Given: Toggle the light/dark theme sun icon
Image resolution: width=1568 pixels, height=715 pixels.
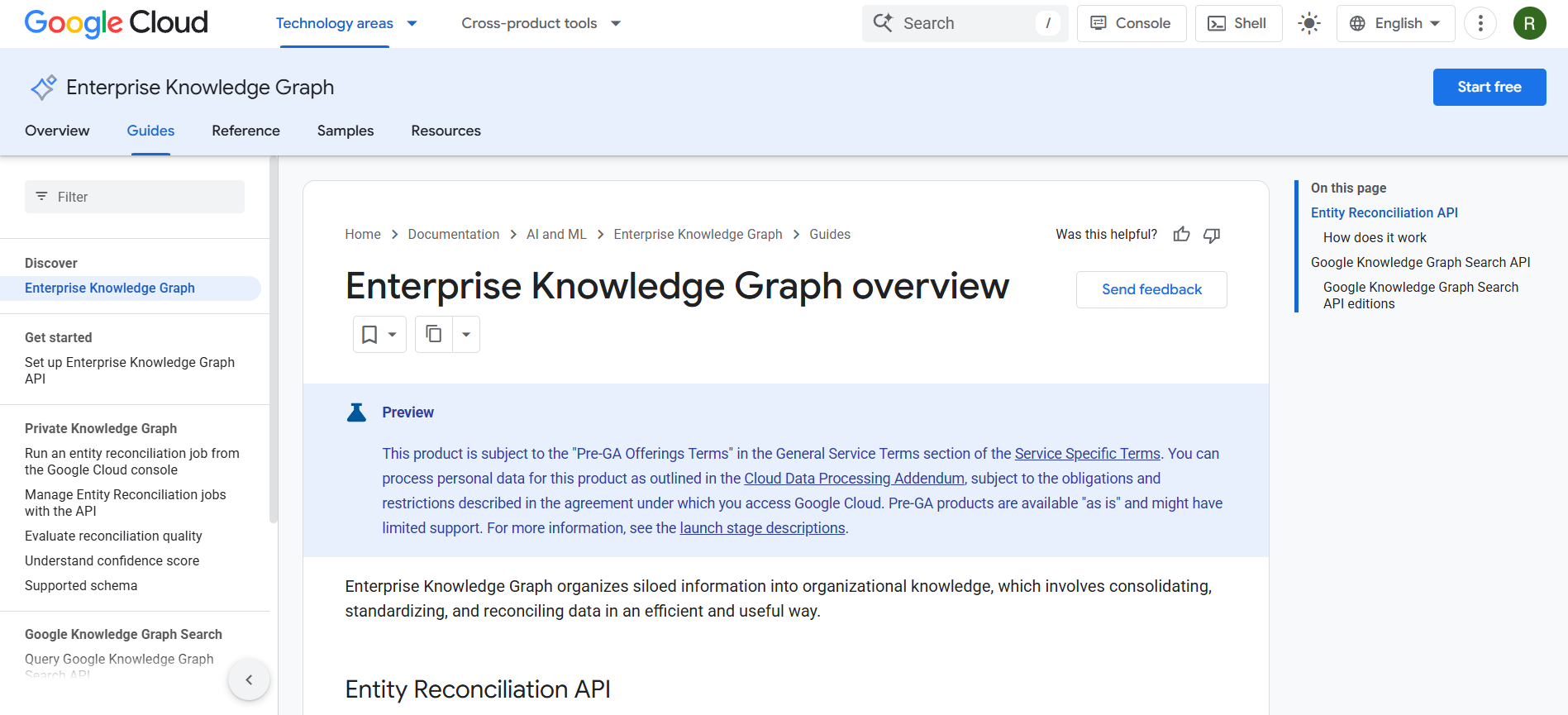Looking at the screenshot, I should pos(1309,23).
